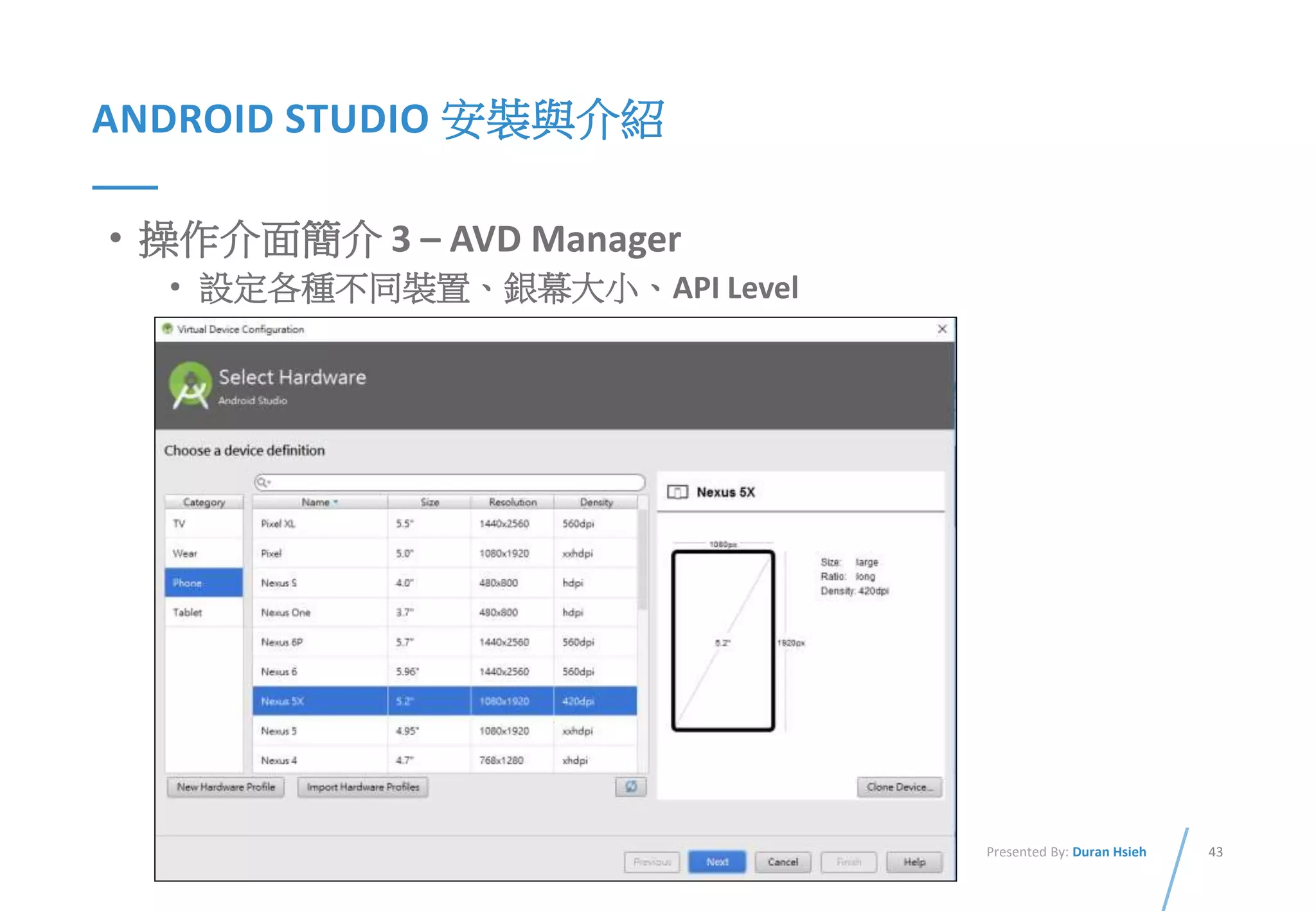Click the Duran Hsieh presenter name

pyautogui.click(x=1109, y=852)
